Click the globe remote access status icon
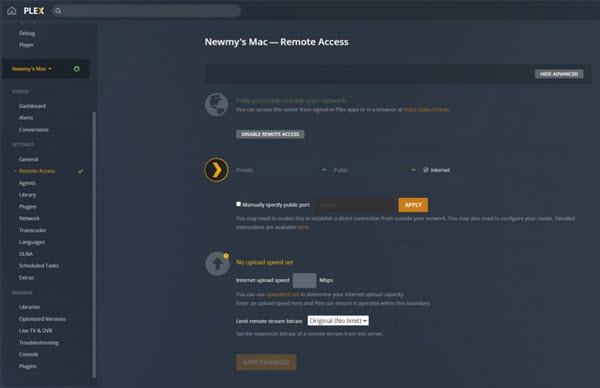 (216, 104)
